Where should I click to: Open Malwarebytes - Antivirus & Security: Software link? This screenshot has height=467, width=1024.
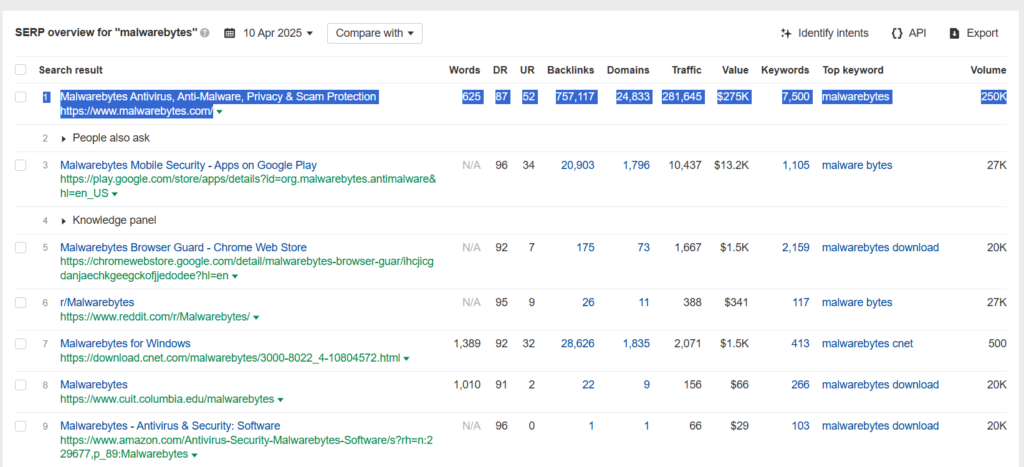tap(170, 426)
